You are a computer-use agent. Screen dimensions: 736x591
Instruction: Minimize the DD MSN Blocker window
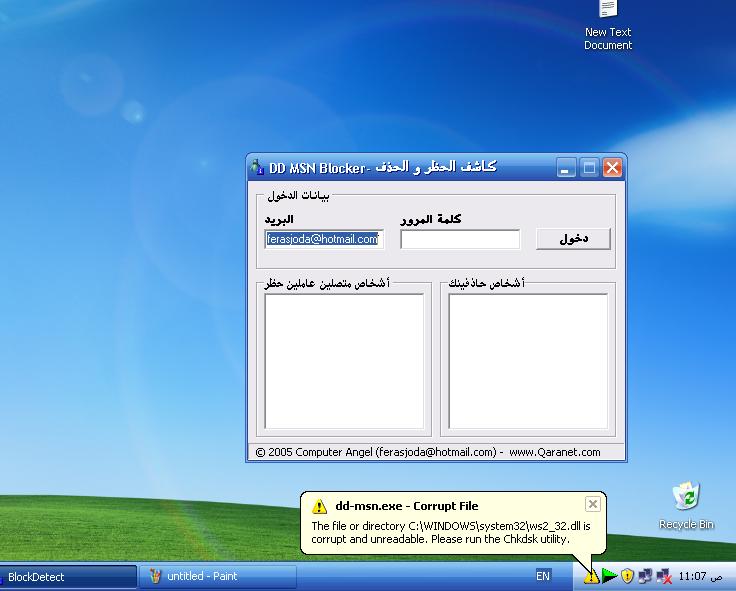coord(566,168)
